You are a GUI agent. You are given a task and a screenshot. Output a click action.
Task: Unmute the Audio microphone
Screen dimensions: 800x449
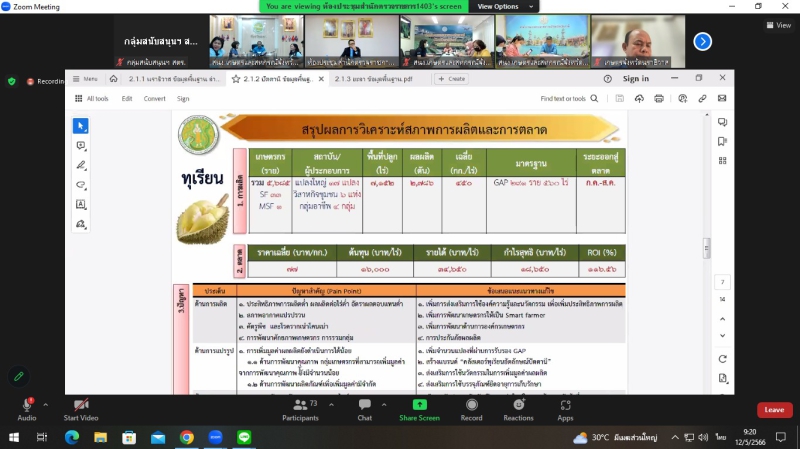(27, 410)
